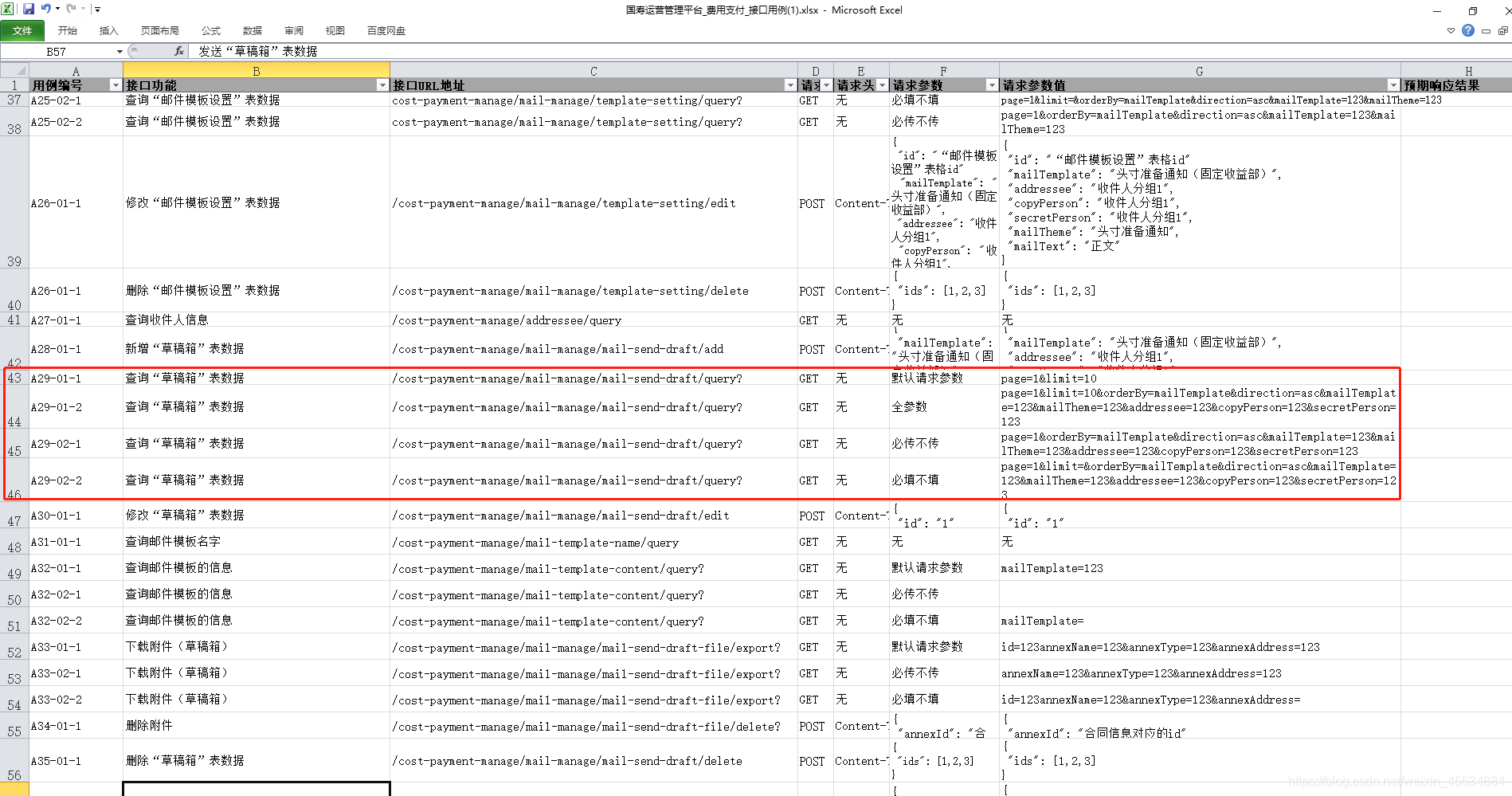Switch to the 插入 ribbon tab
The height and width of the screenshot is (796, 1512).
(x=109, y=30)
